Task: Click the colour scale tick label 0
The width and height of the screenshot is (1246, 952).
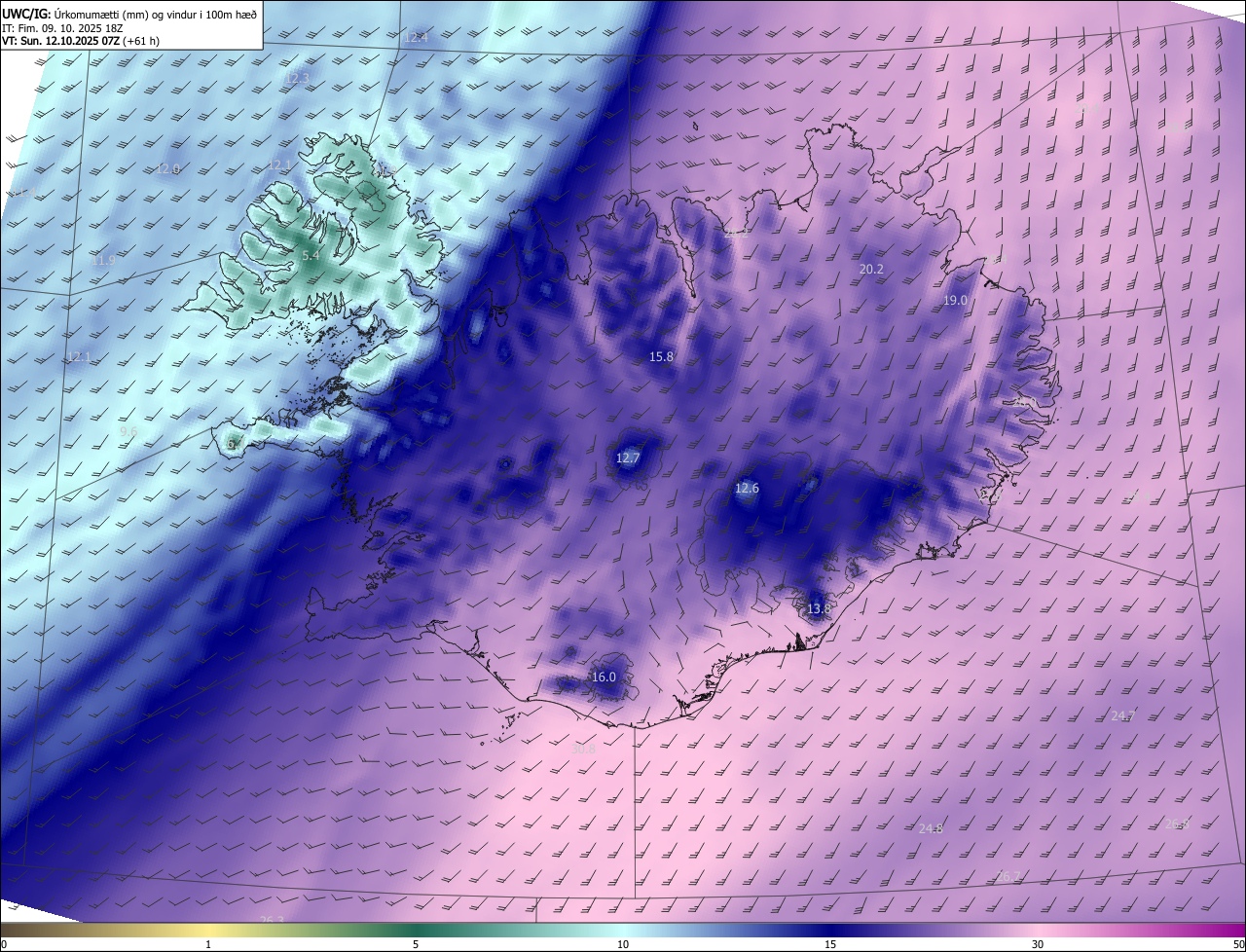Action: point(3,945)
